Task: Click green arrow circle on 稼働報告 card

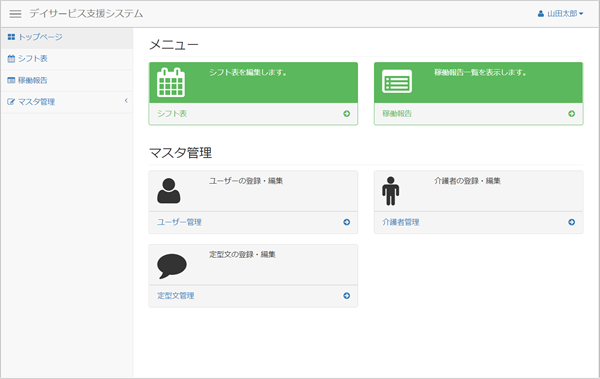Action: 572,114
